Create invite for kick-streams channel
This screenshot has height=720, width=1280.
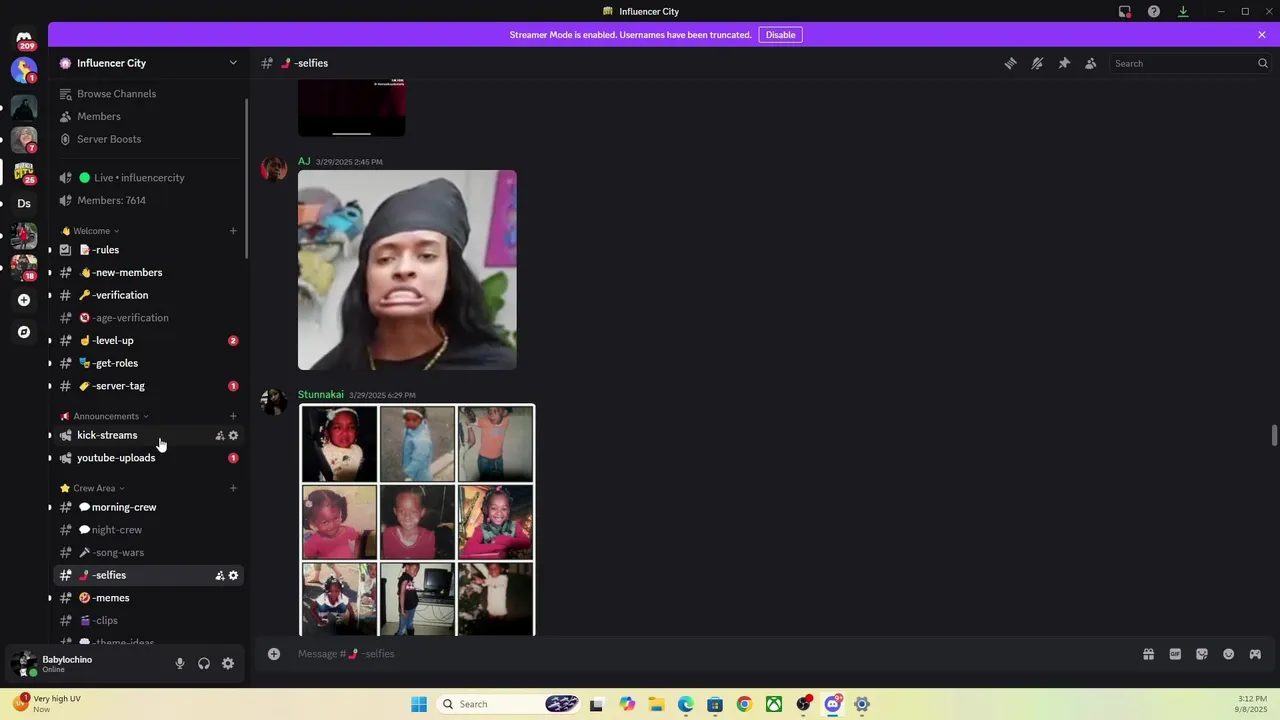click(x=220, y=435)
